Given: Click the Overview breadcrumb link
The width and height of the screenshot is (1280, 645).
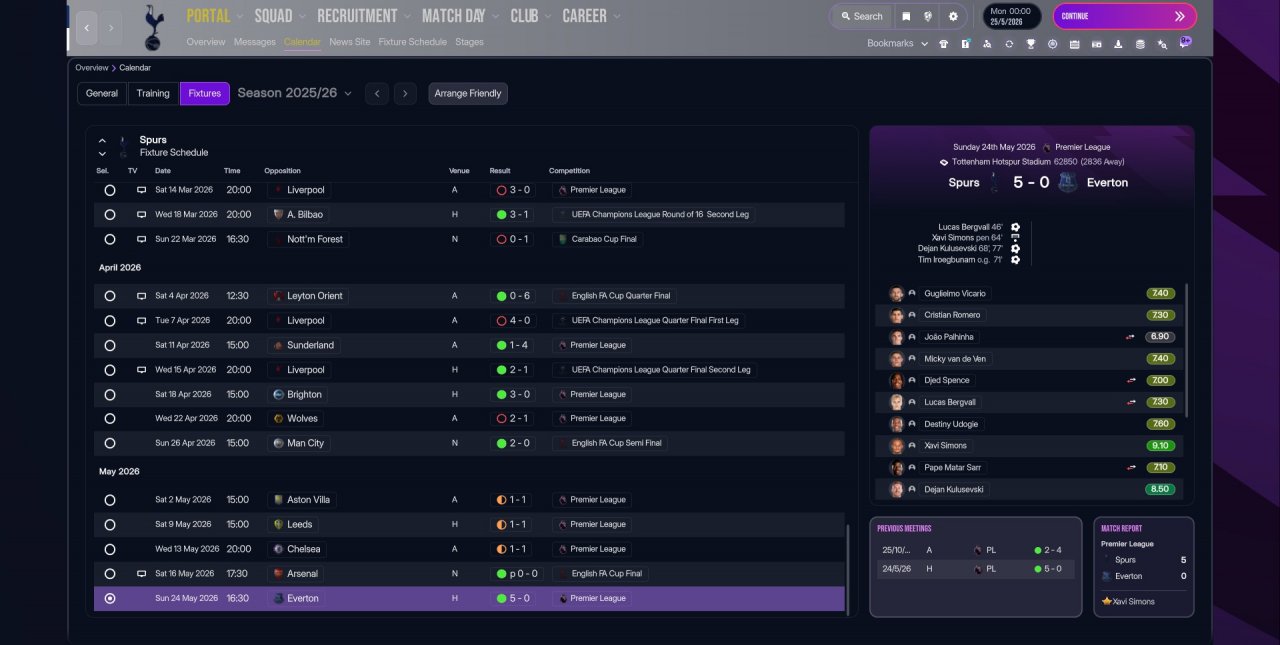Looking at the screenshot, I should (x=91, y=68).
